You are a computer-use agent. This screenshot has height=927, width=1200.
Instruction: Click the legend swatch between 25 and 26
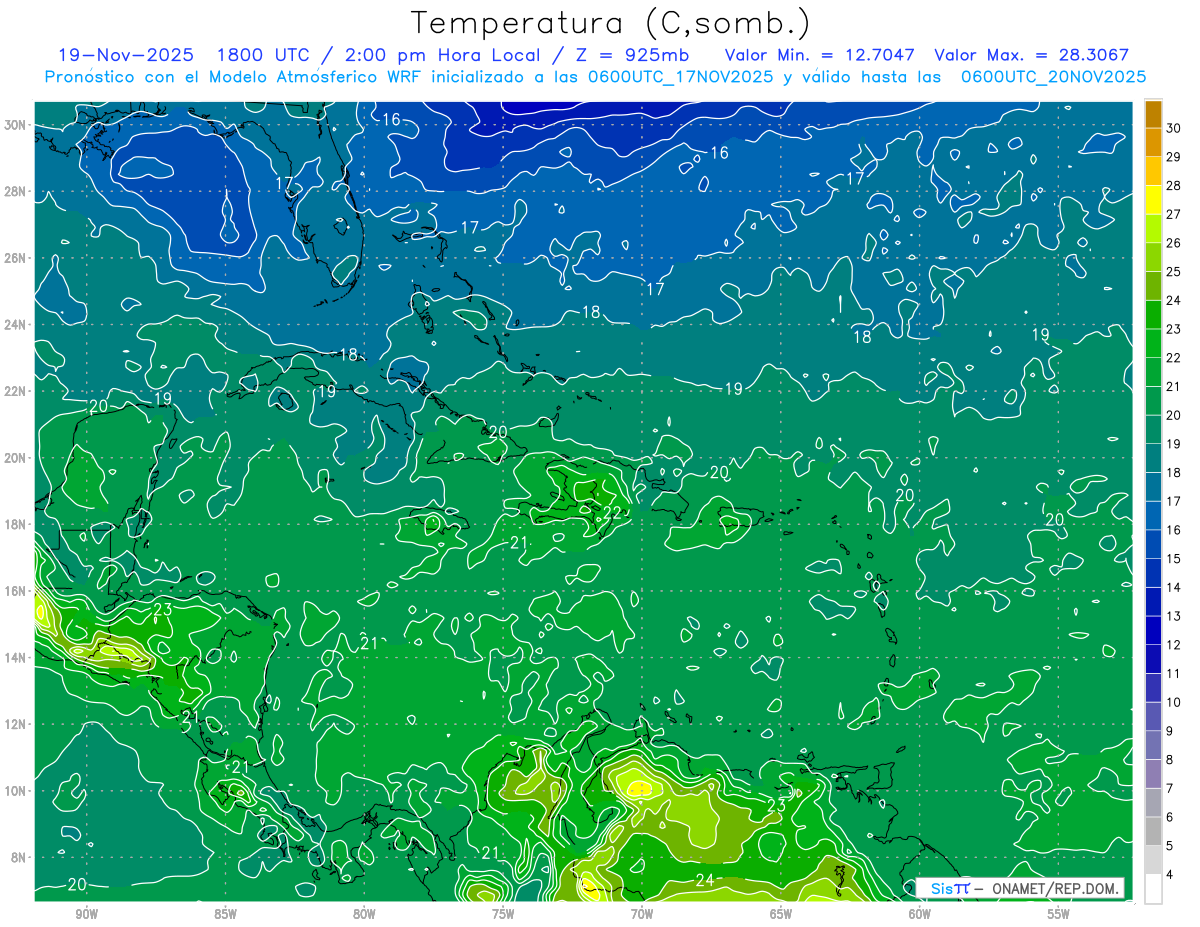[x=1153, y=257]
